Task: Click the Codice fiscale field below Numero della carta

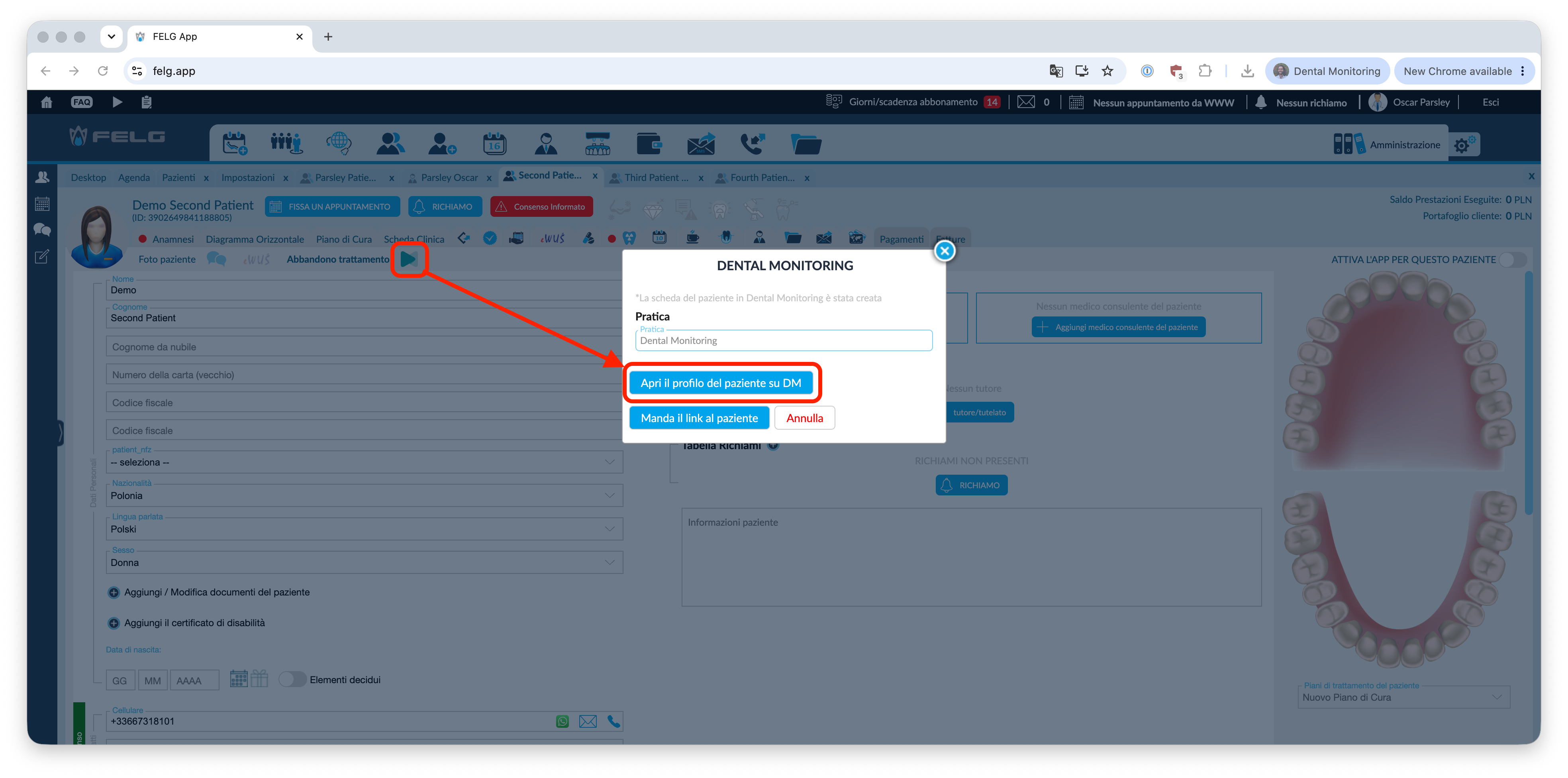Action: [x=364, y=403]
